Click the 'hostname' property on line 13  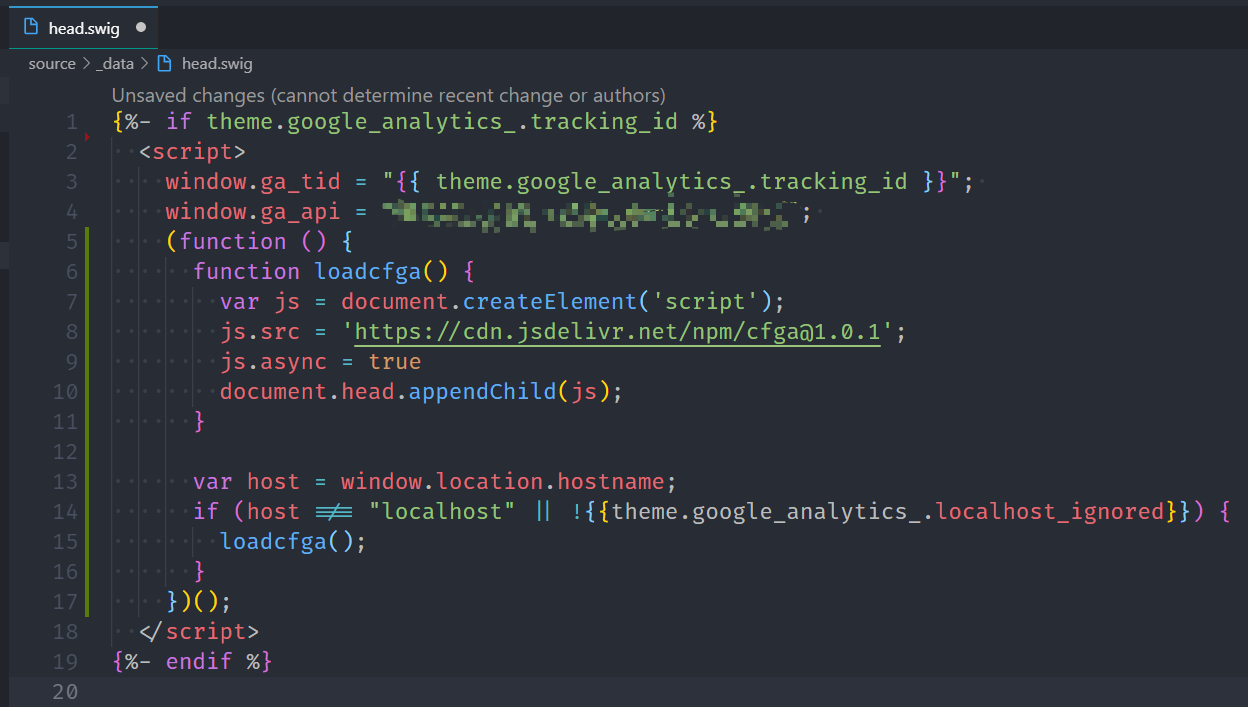pyautogui.click(x=610, y=482)
